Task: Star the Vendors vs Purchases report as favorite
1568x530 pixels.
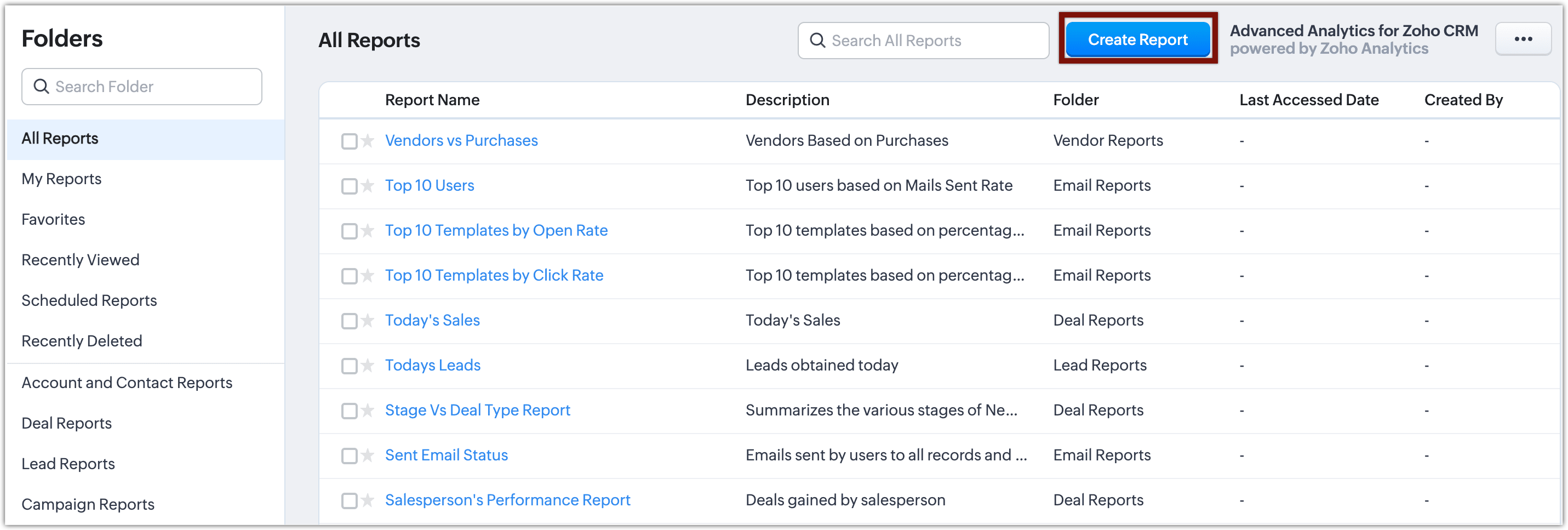Action: [x=367, y=141]
